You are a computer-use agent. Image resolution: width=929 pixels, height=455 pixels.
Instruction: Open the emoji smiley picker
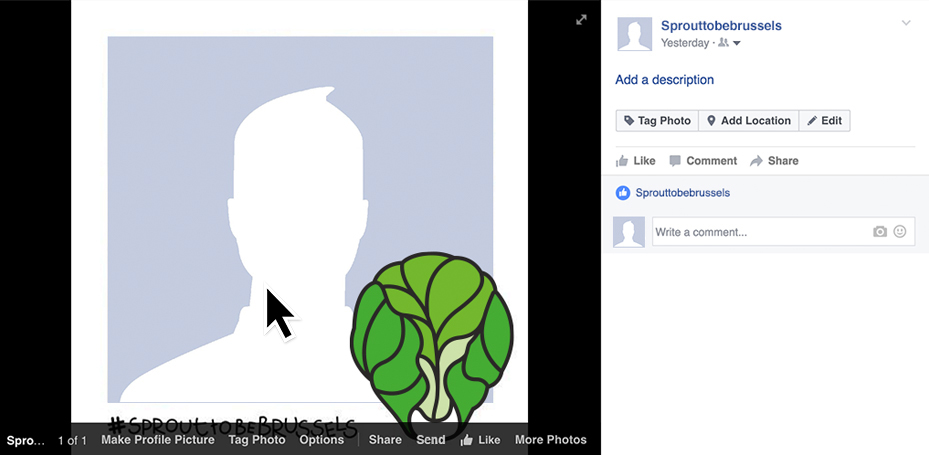point(899,232)
